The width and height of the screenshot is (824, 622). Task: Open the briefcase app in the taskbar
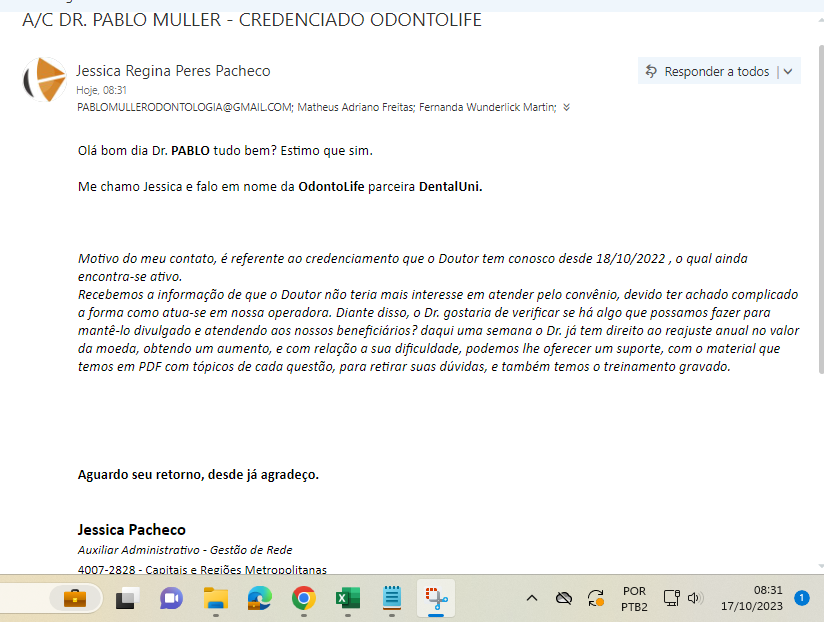click(75, 598)
